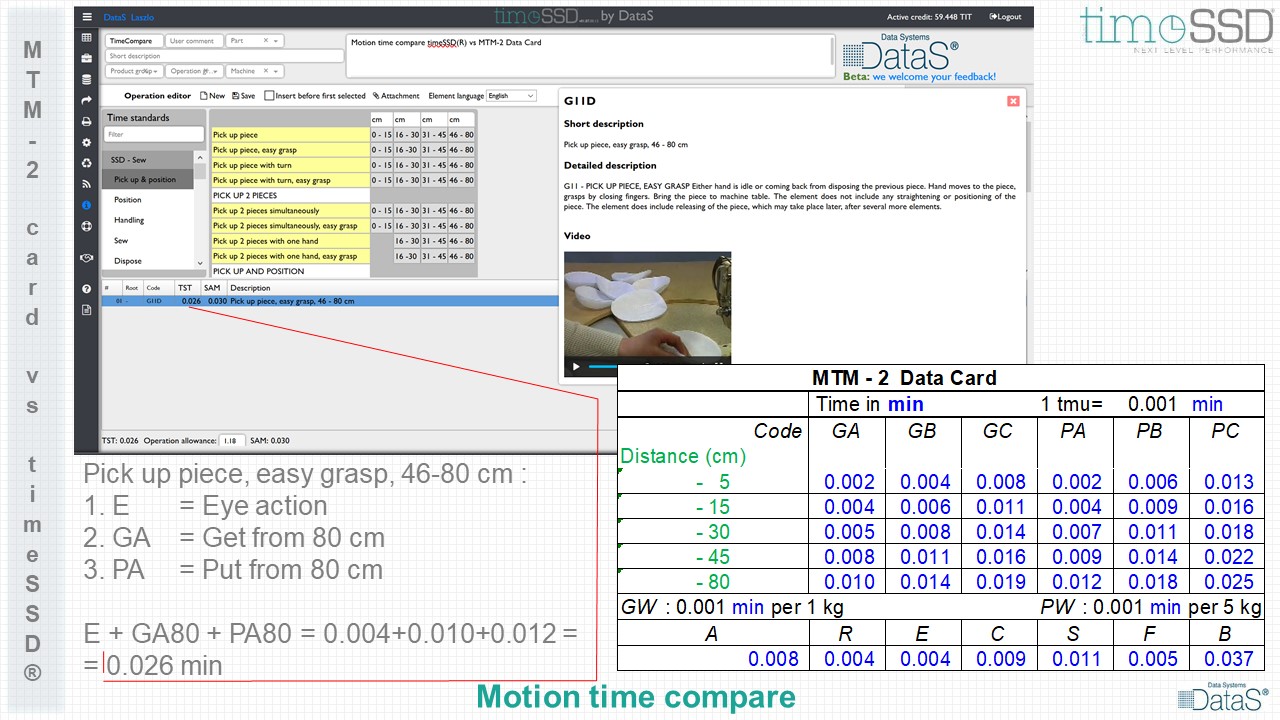Clear the Machine field with its X
Image resolution: width=1280 pixels, height=720 pixels.
(266, 71)
